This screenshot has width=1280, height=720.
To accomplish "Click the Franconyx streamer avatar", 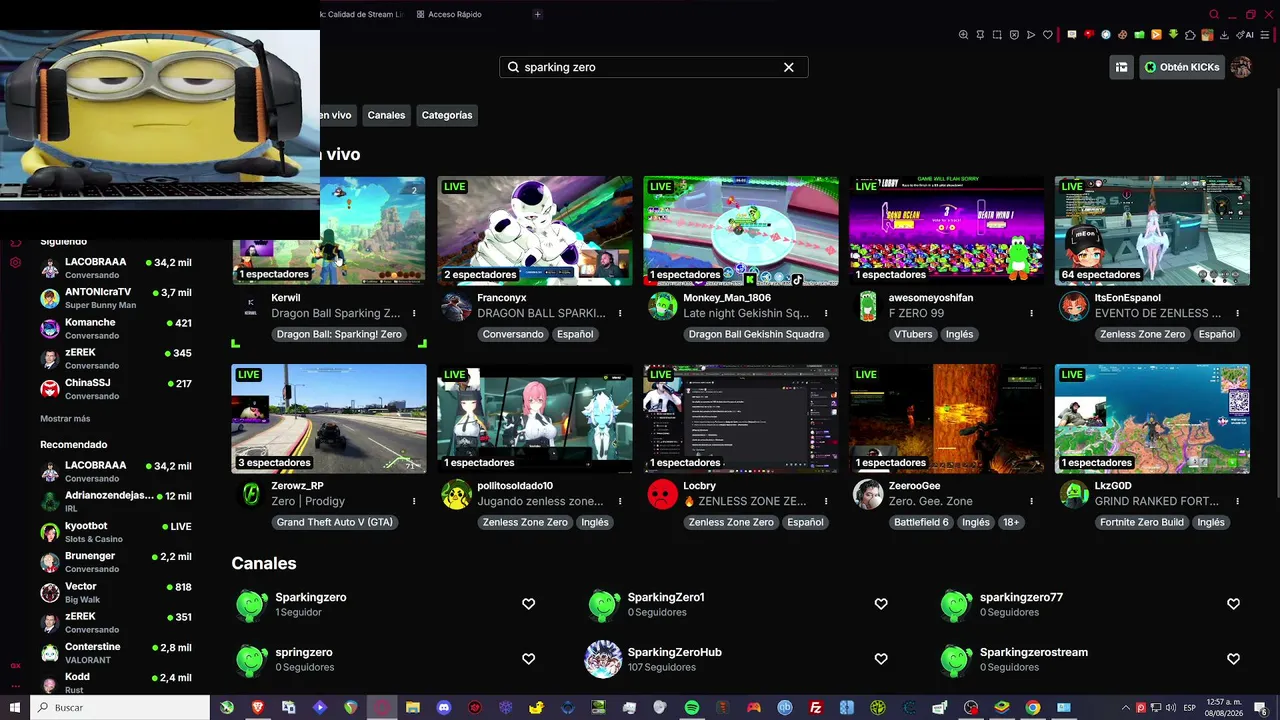I will click(x=456, y=306).
